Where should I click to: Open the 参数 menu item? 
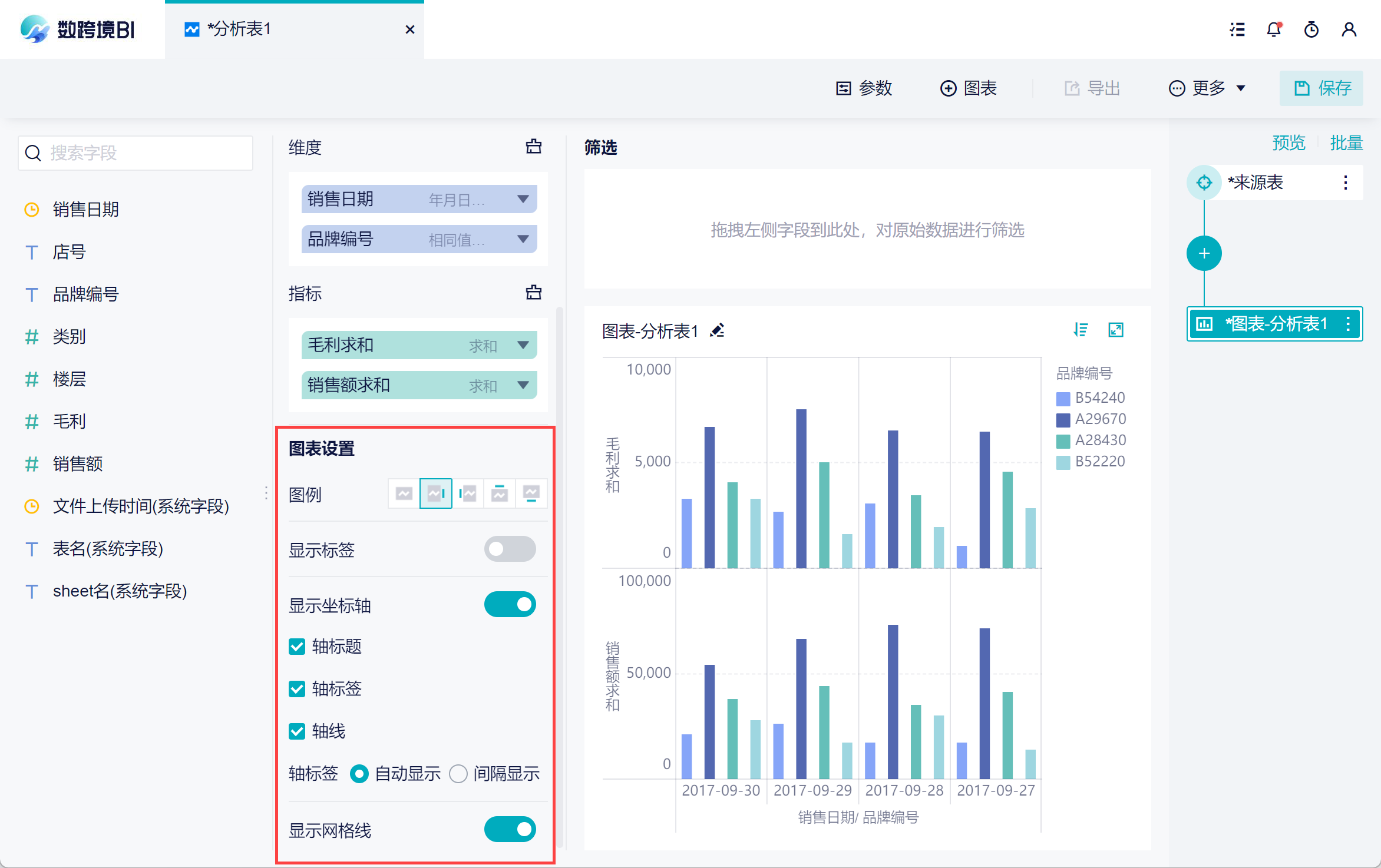(864, 88)
